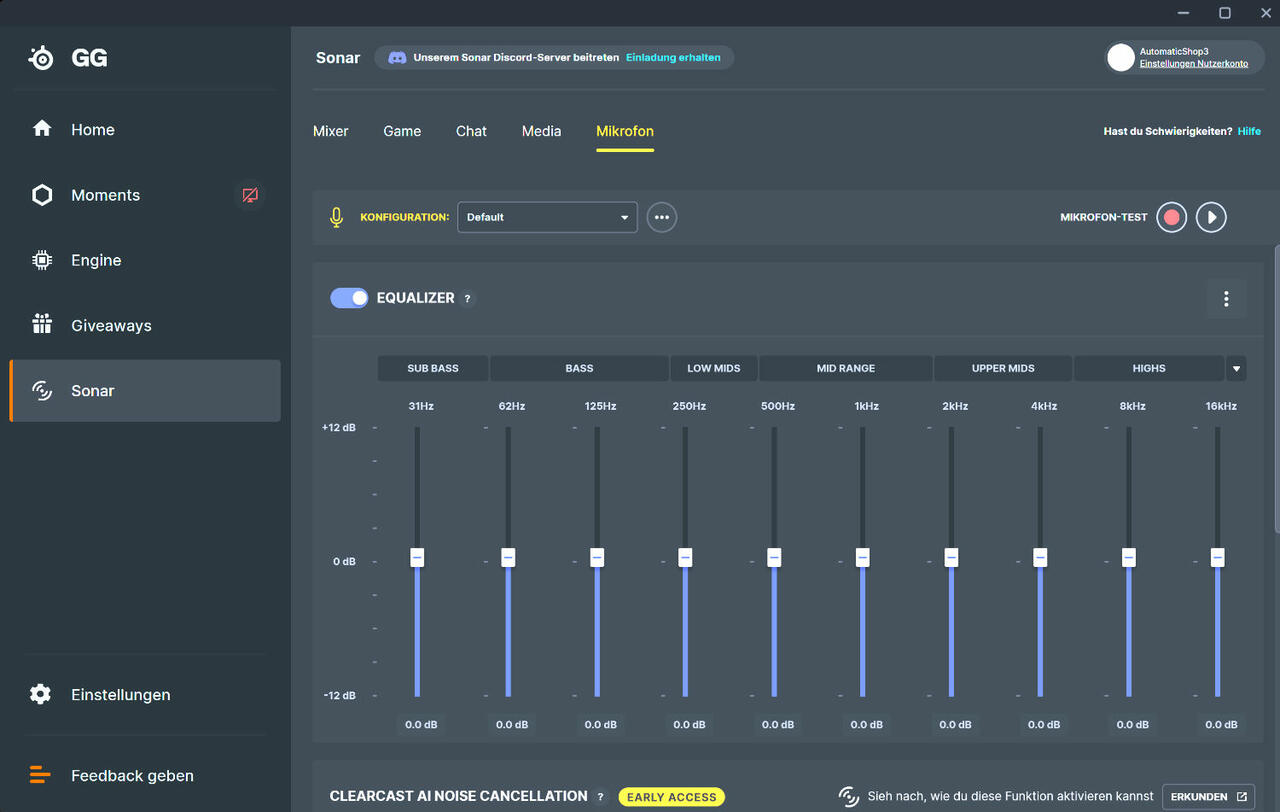
Task: Expand the frequency band range dropdown arrow
Action: click(x=1236, y=369)
